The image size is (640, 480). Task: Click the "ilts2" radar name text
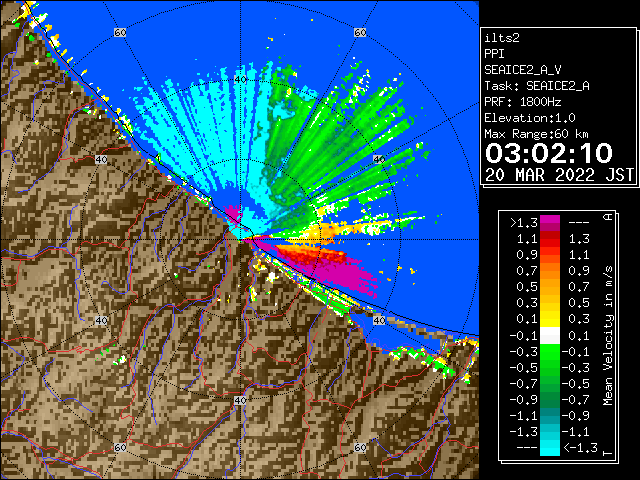(502, 38)
